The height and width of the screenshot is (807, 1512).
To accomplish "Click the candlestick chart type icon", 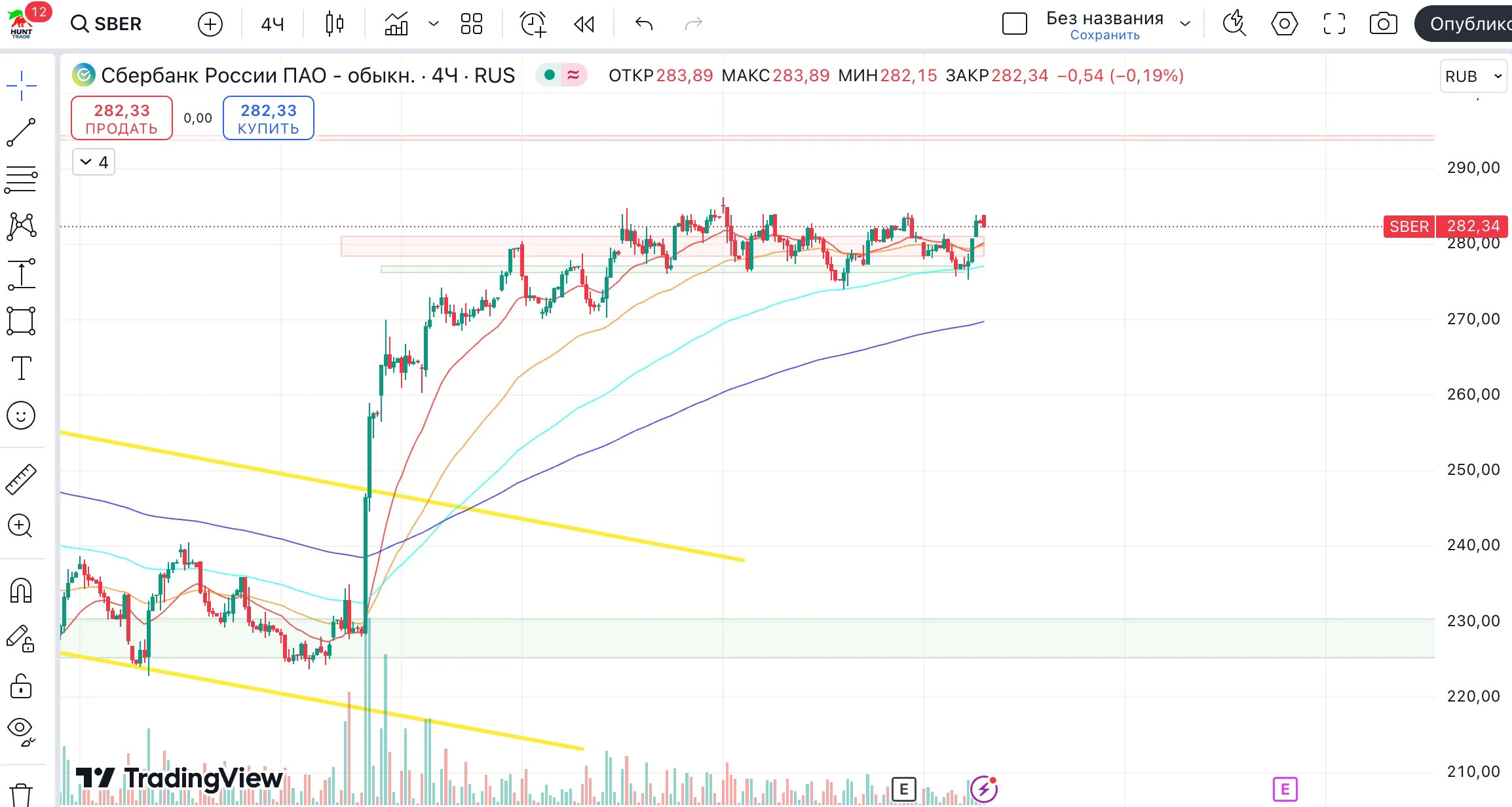I will tap(334, 24).
